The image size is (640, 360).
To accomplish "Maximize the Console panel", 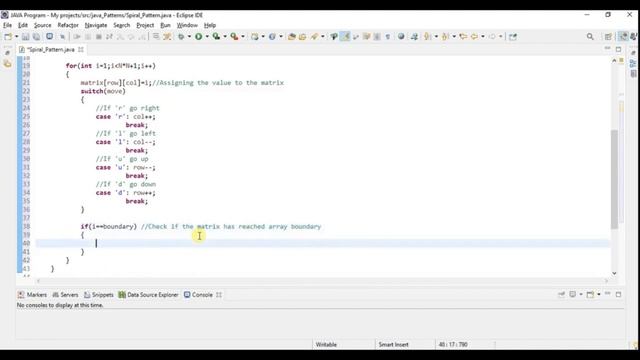I will [618, 294].
